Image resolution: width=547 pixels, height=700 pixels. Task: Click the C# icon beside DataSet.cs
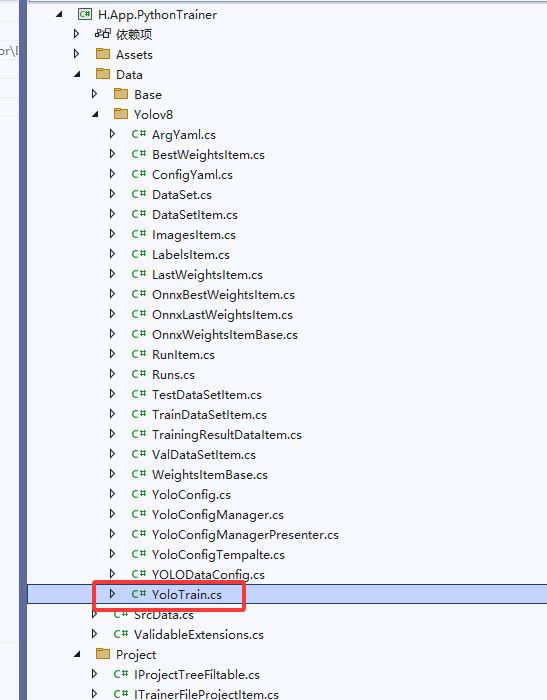[139, 194]
